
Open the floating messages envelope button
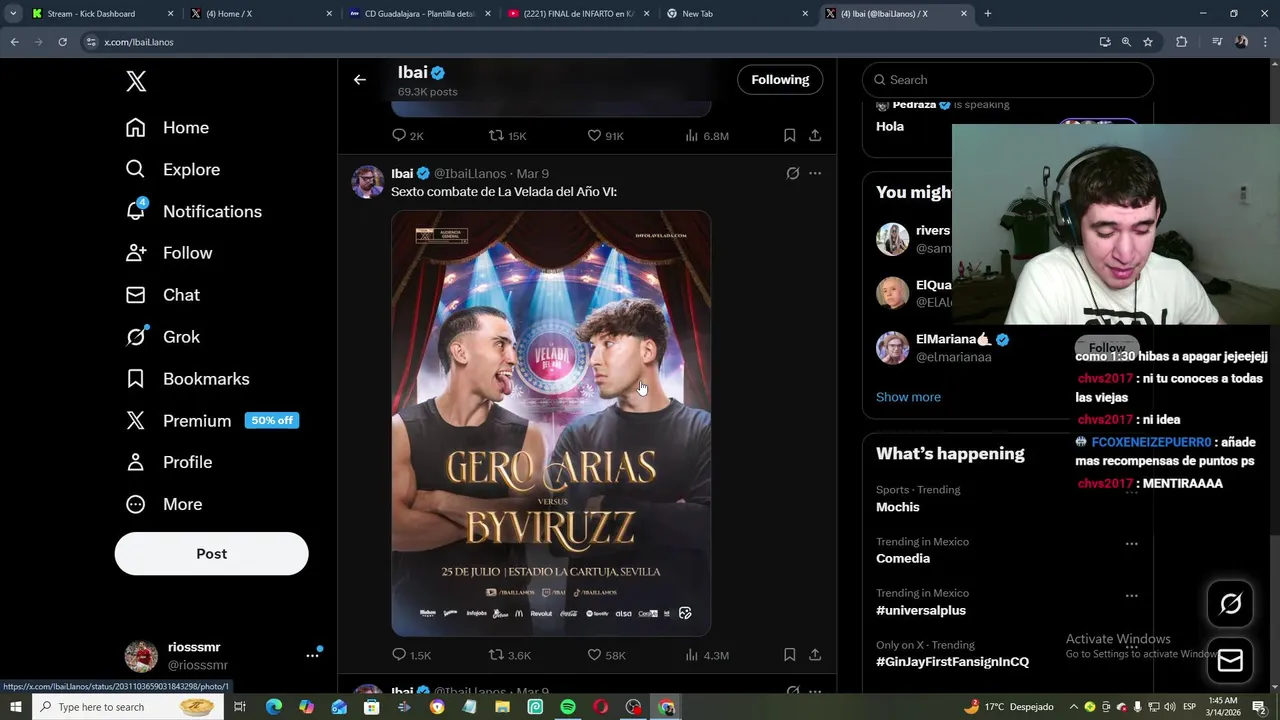click(x=1231, y=660)
